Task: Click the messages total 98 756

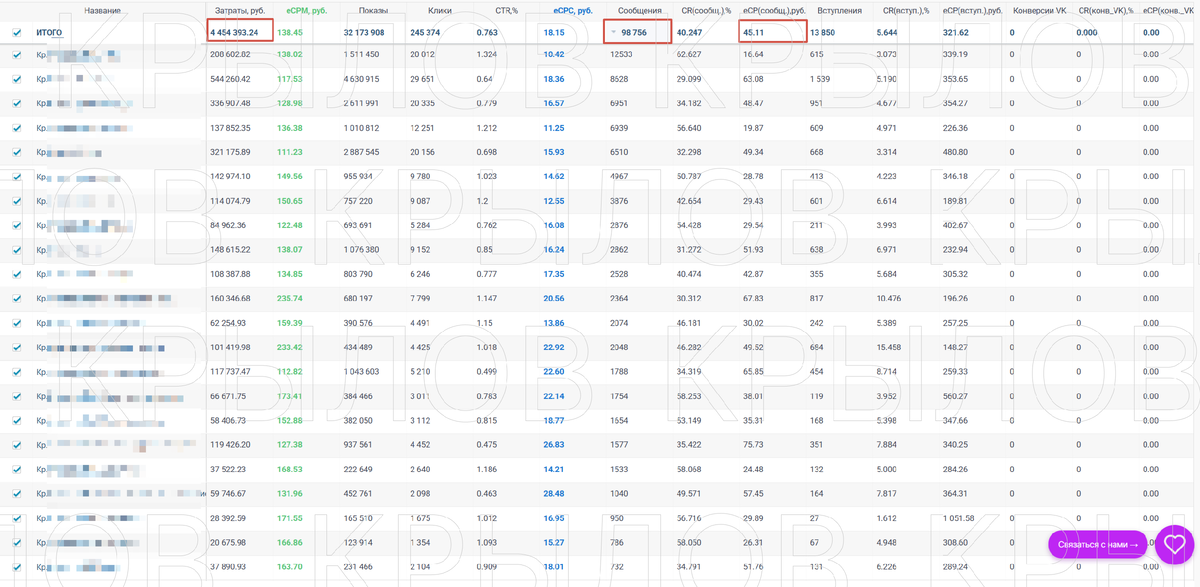Action: click(x=636, y=32)
